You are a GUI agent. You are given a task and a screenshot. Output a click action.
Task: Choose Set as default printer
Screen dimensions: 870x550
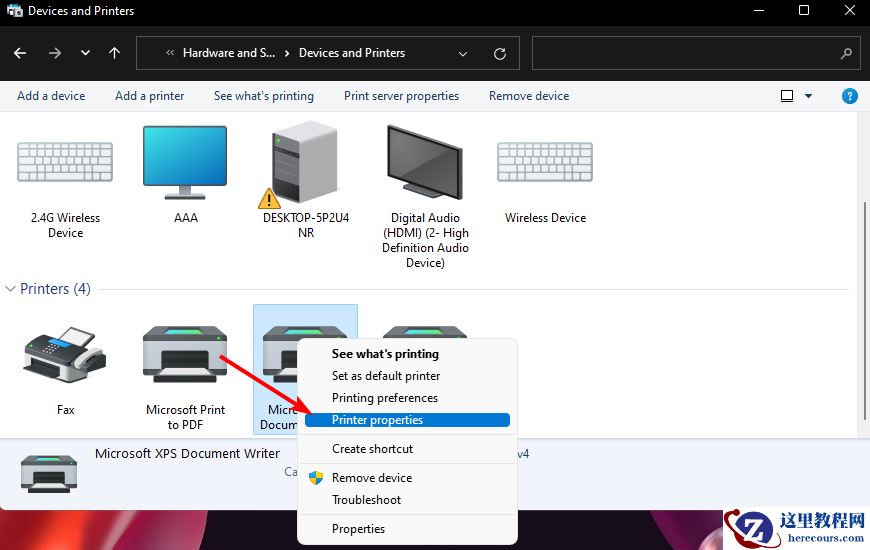click(x=386, y=376)
